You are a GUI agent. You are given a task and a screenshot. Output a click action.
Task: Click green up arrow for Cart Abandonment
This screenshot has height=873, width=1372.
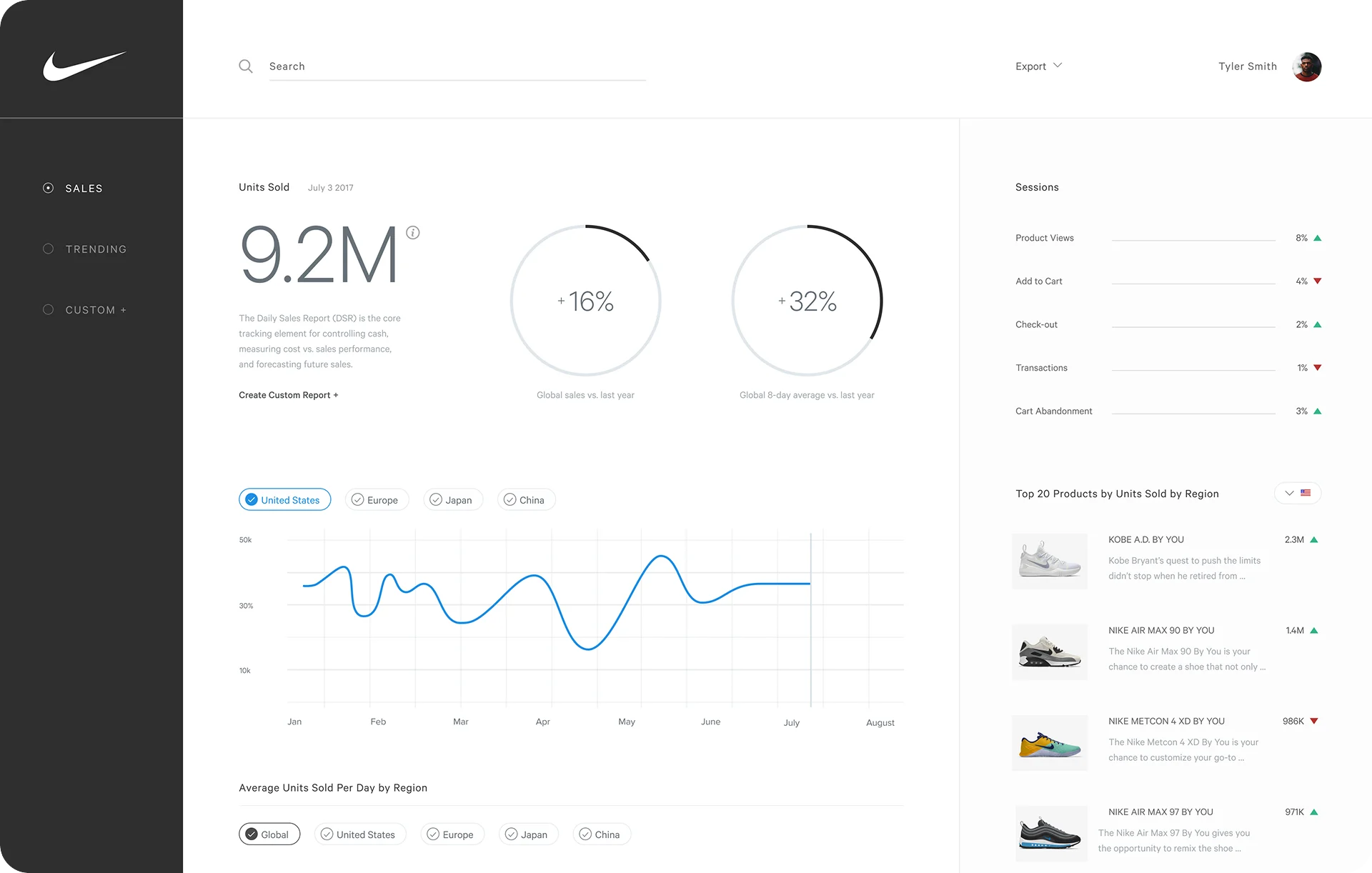tap(1318, 411)
